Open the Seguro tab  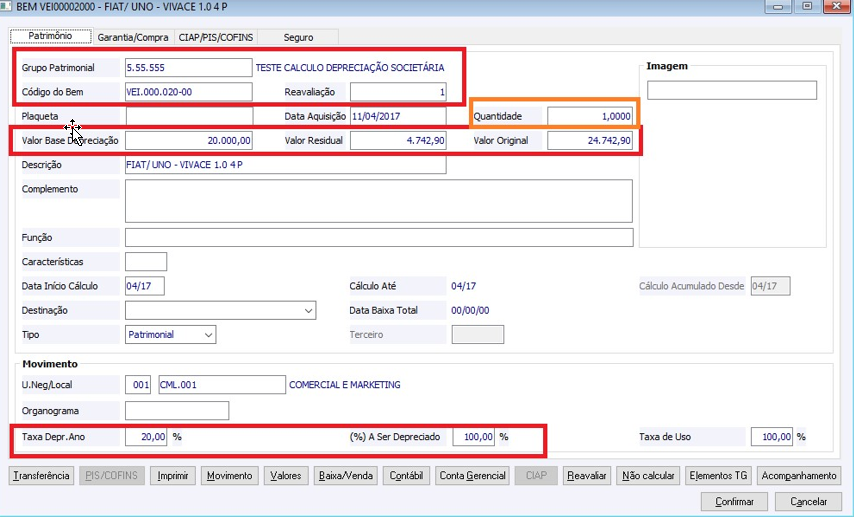298,37
